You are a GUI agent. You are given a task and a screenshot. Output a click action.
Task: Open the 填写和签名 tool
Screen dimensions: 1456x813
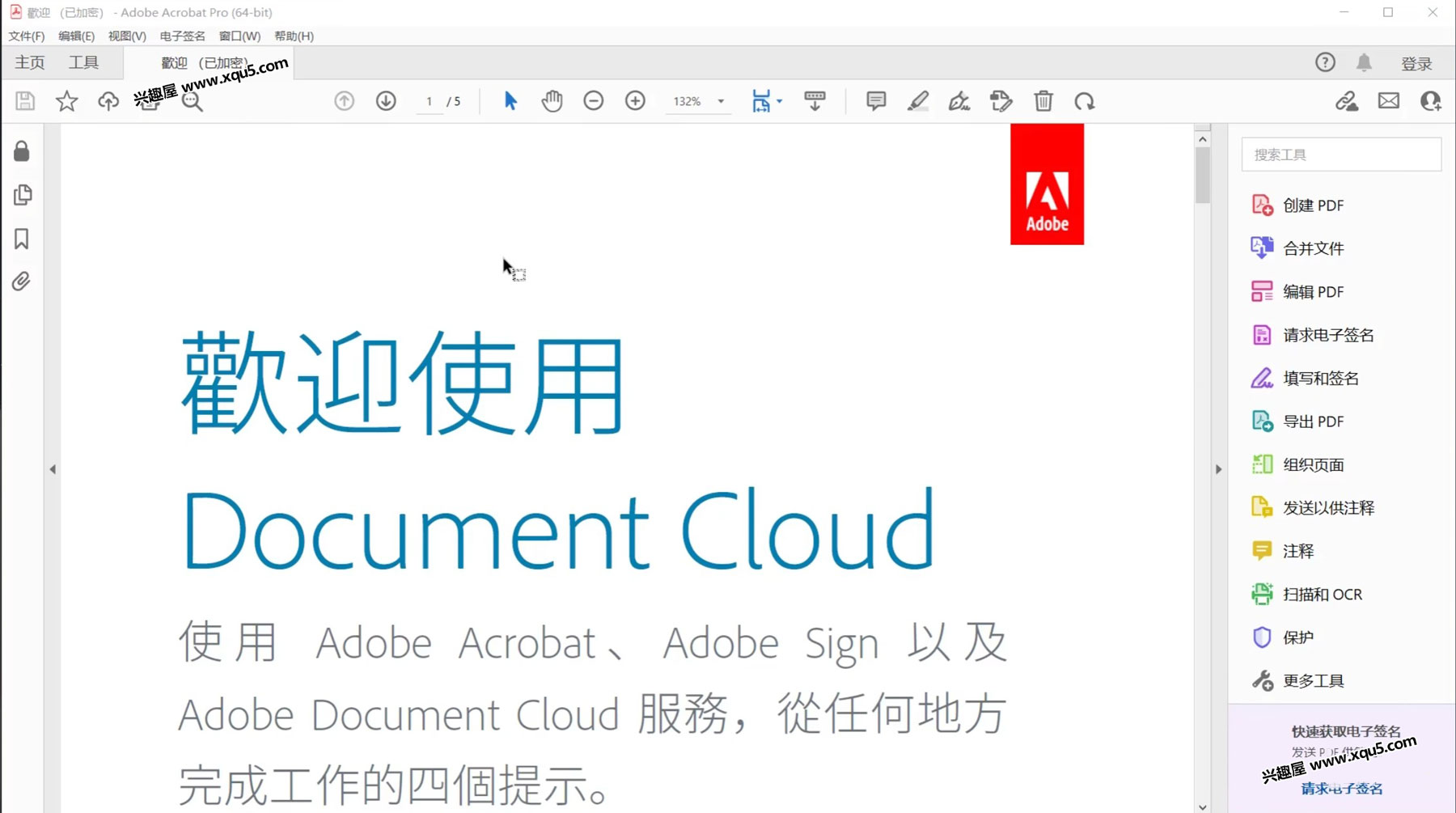point(1305,379)
